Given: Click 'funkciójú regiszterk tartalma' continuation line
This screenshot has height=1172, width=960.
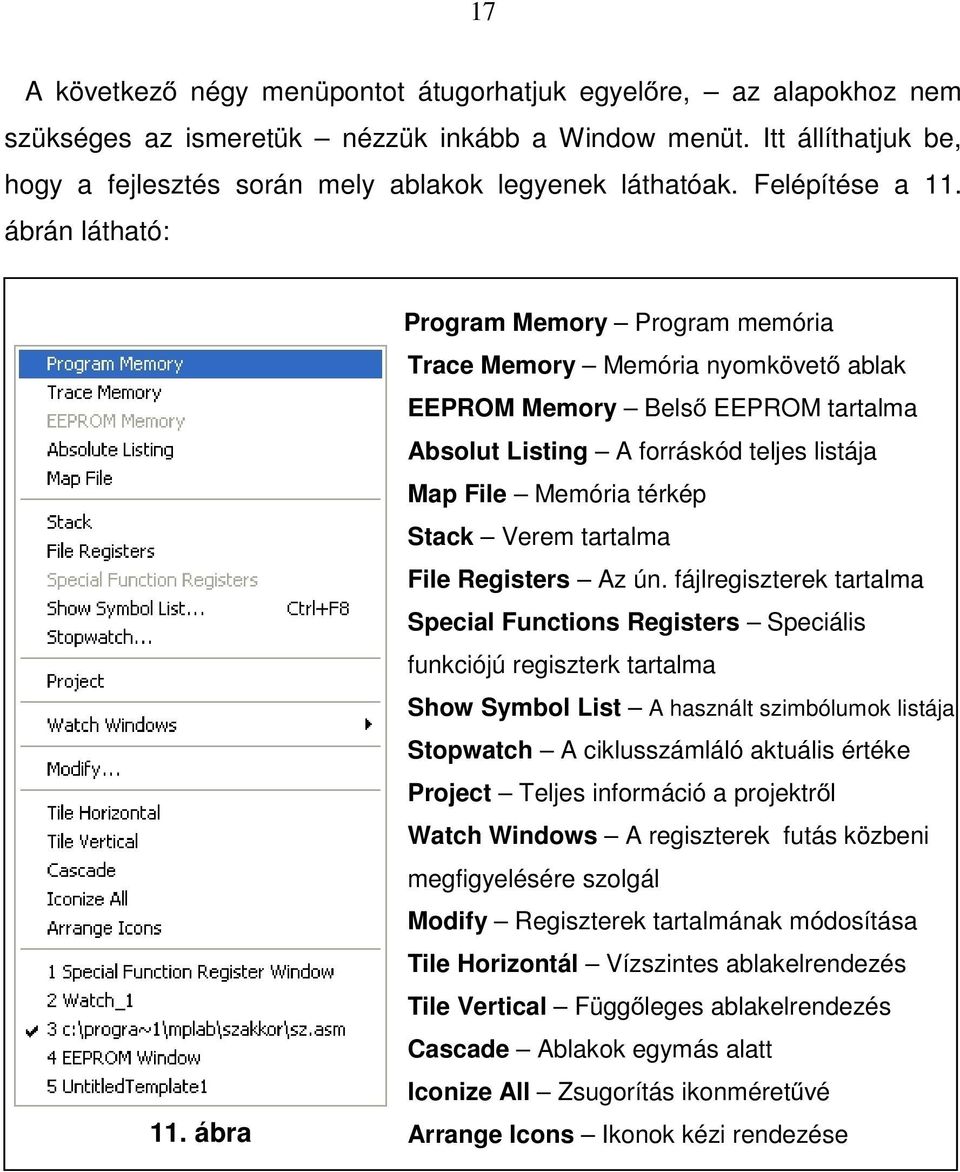Looking at the screenshot, I should 561,665.
